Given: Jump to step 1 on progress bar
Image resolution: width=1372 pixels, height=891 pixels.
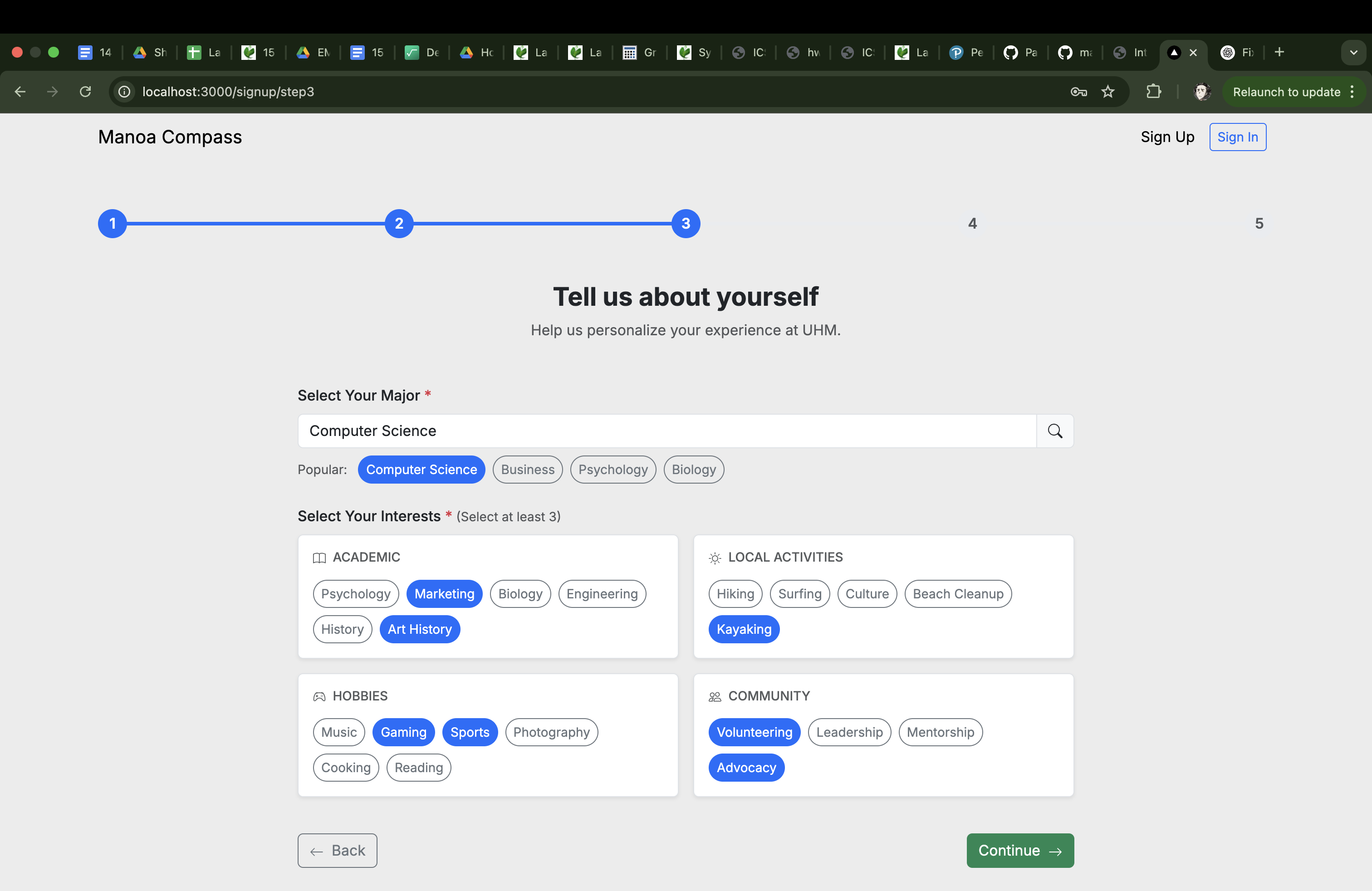Looking at the screenshot, I should 113,223.
